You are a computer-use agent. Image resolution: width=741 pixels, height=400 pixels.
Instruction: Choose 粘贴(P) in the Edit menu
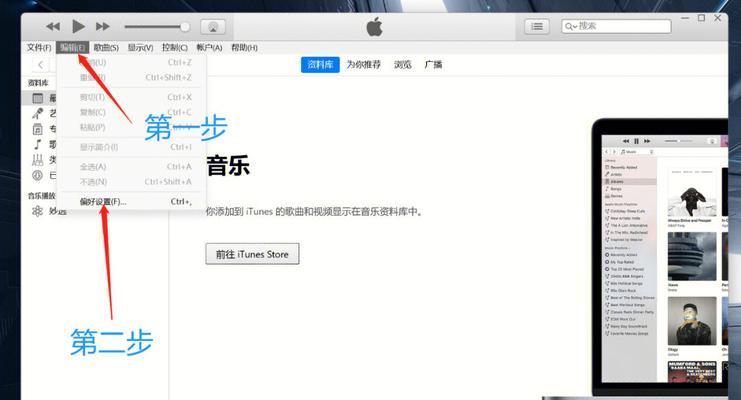click(x=132, y=127)
